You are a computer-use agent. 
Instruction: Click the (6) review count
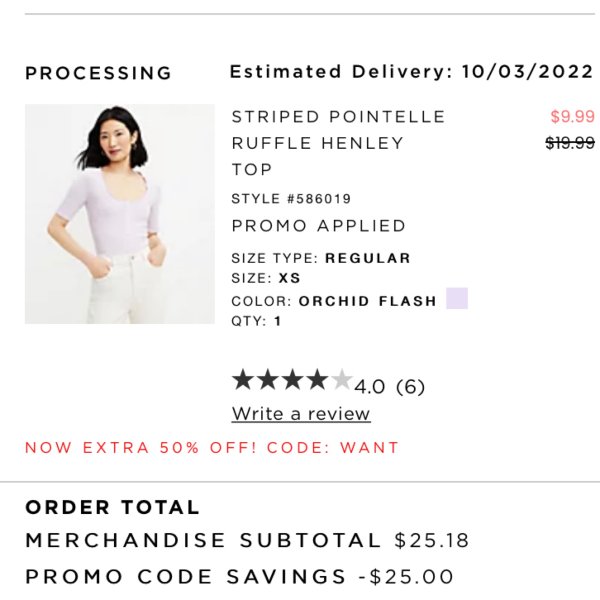tap(410, 386)
